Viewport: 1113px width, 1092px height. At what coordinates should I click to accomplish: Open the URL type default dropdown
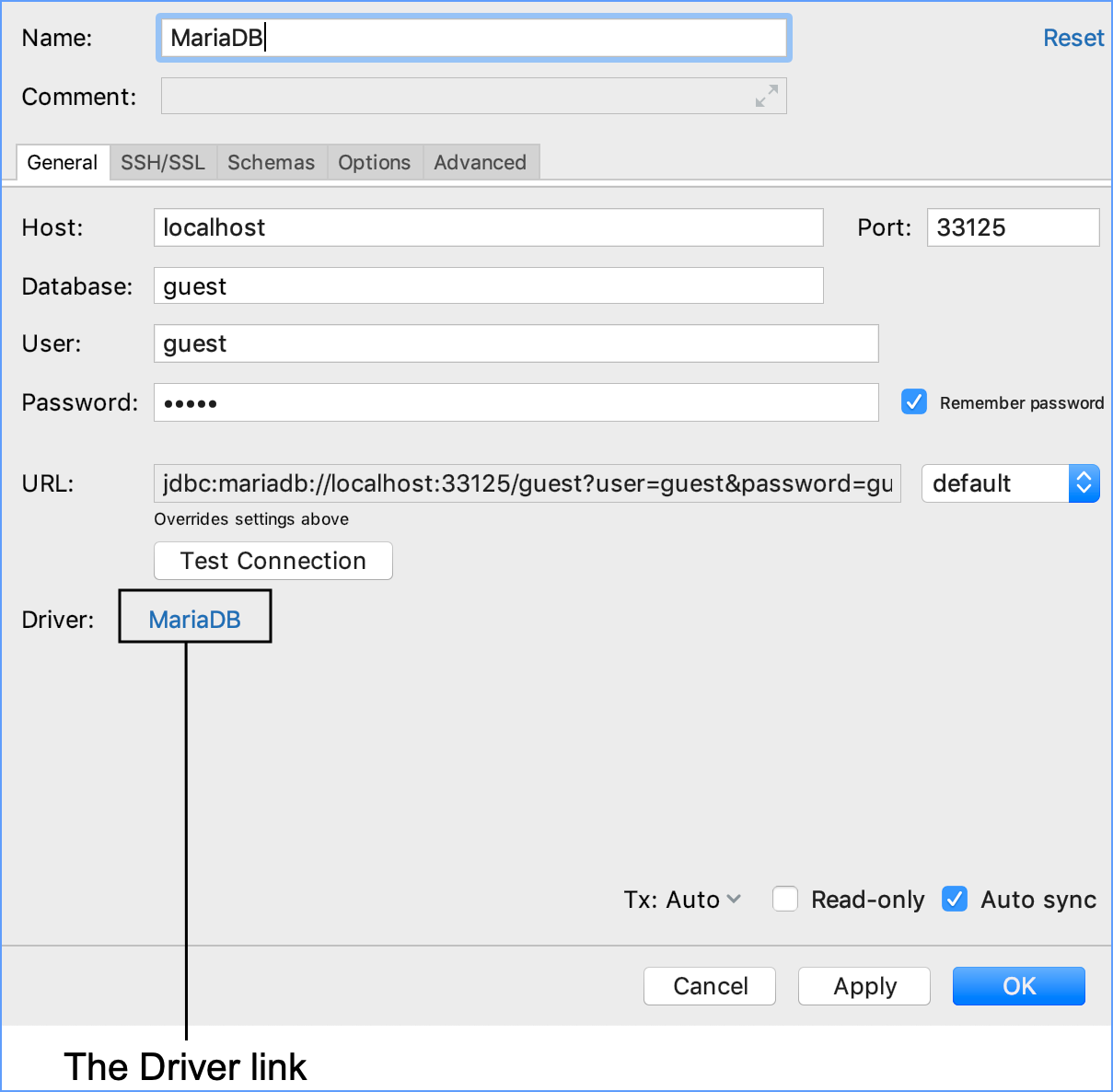pyautogui.click(x=1010, y=483)
